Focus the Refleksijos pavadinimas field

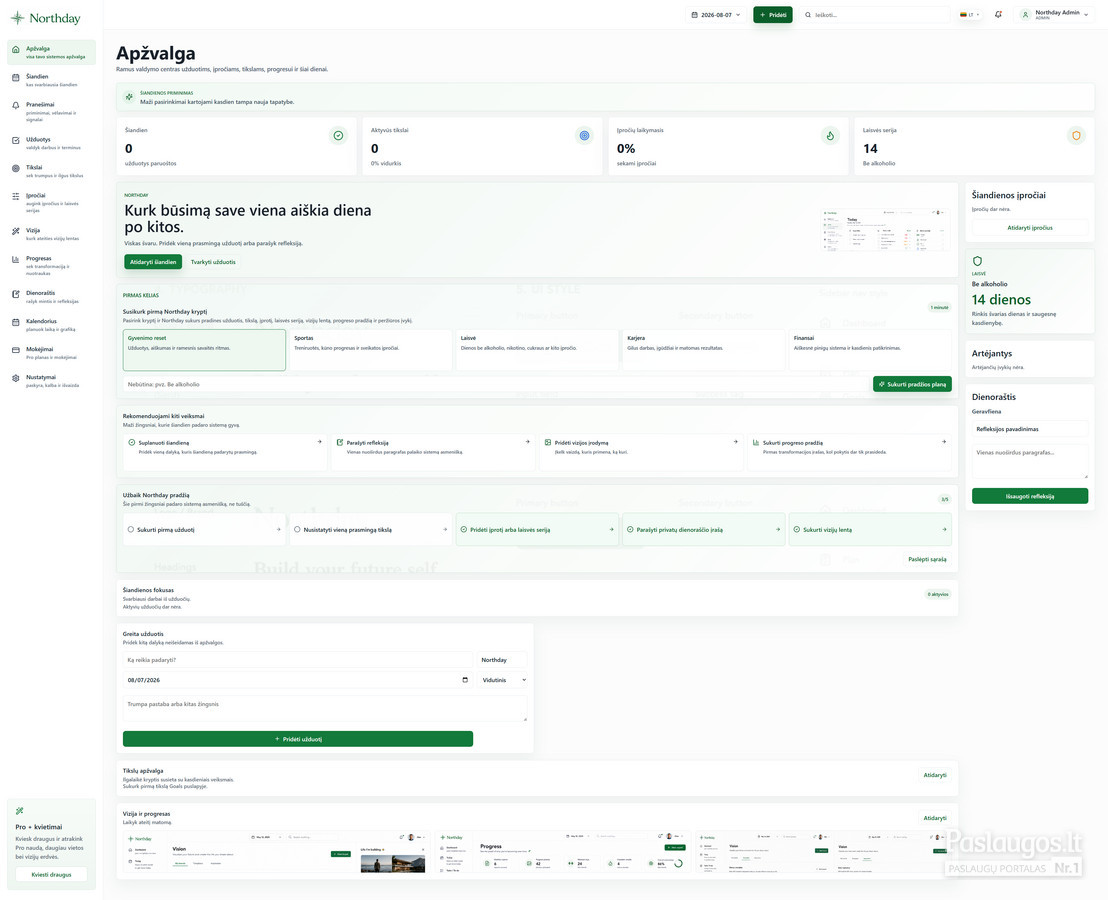click(1030, 429)
